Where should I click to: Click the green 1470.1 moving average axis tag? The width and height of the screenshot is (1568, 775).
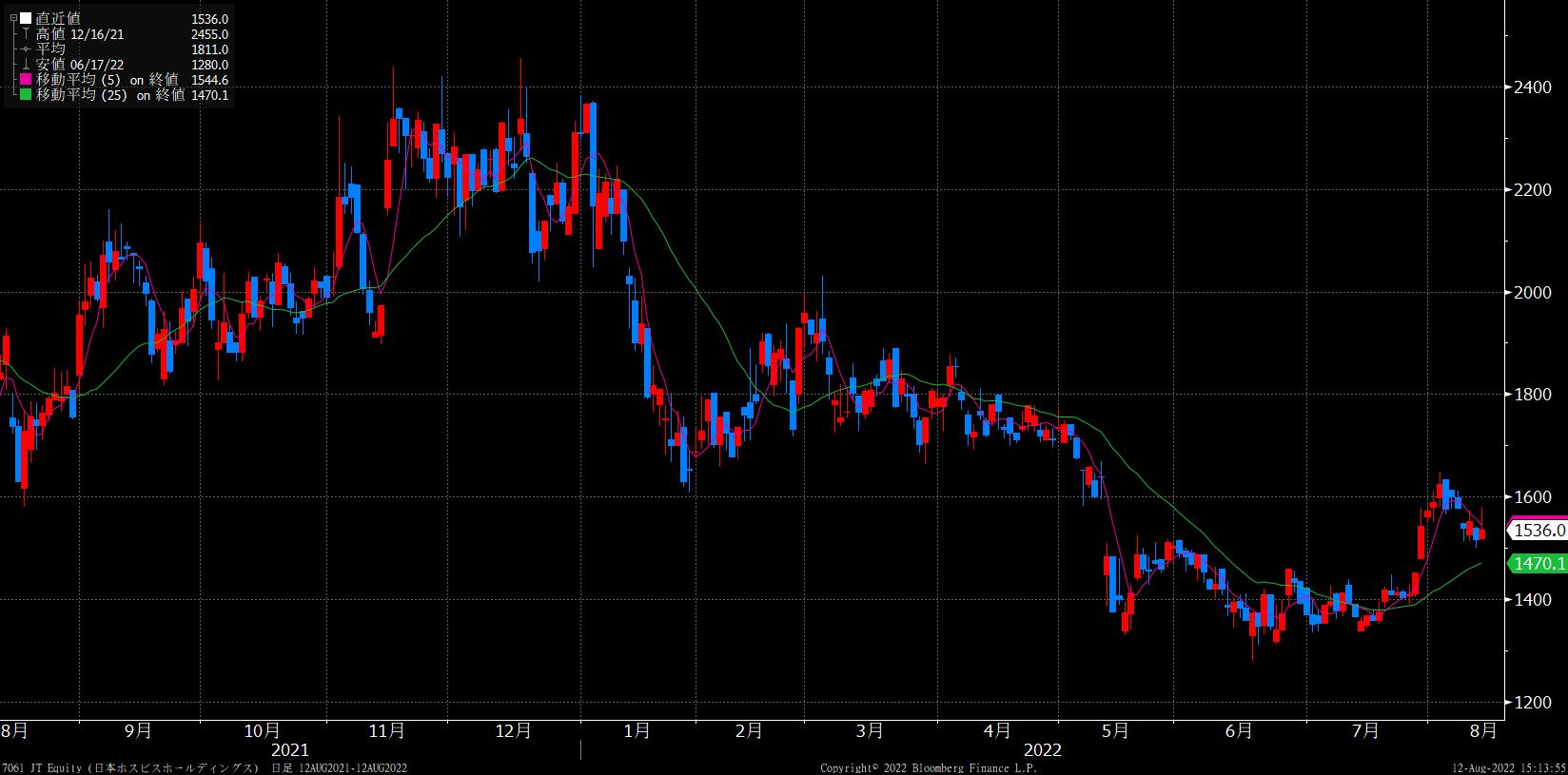pyautogui.click(x=1539, y=564)
